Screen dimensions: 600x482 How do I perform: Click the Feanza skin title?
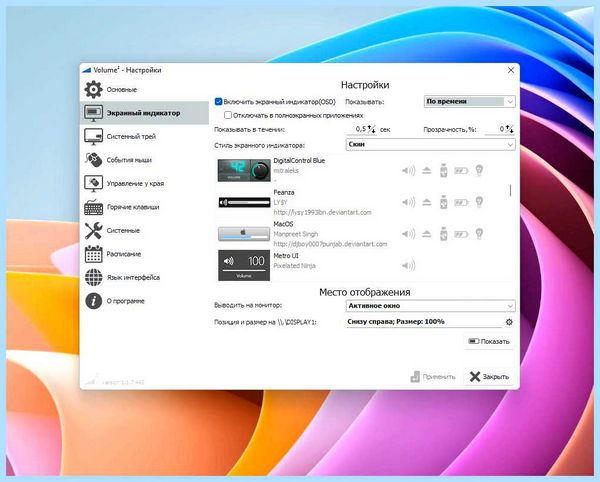tap(284, 192)
